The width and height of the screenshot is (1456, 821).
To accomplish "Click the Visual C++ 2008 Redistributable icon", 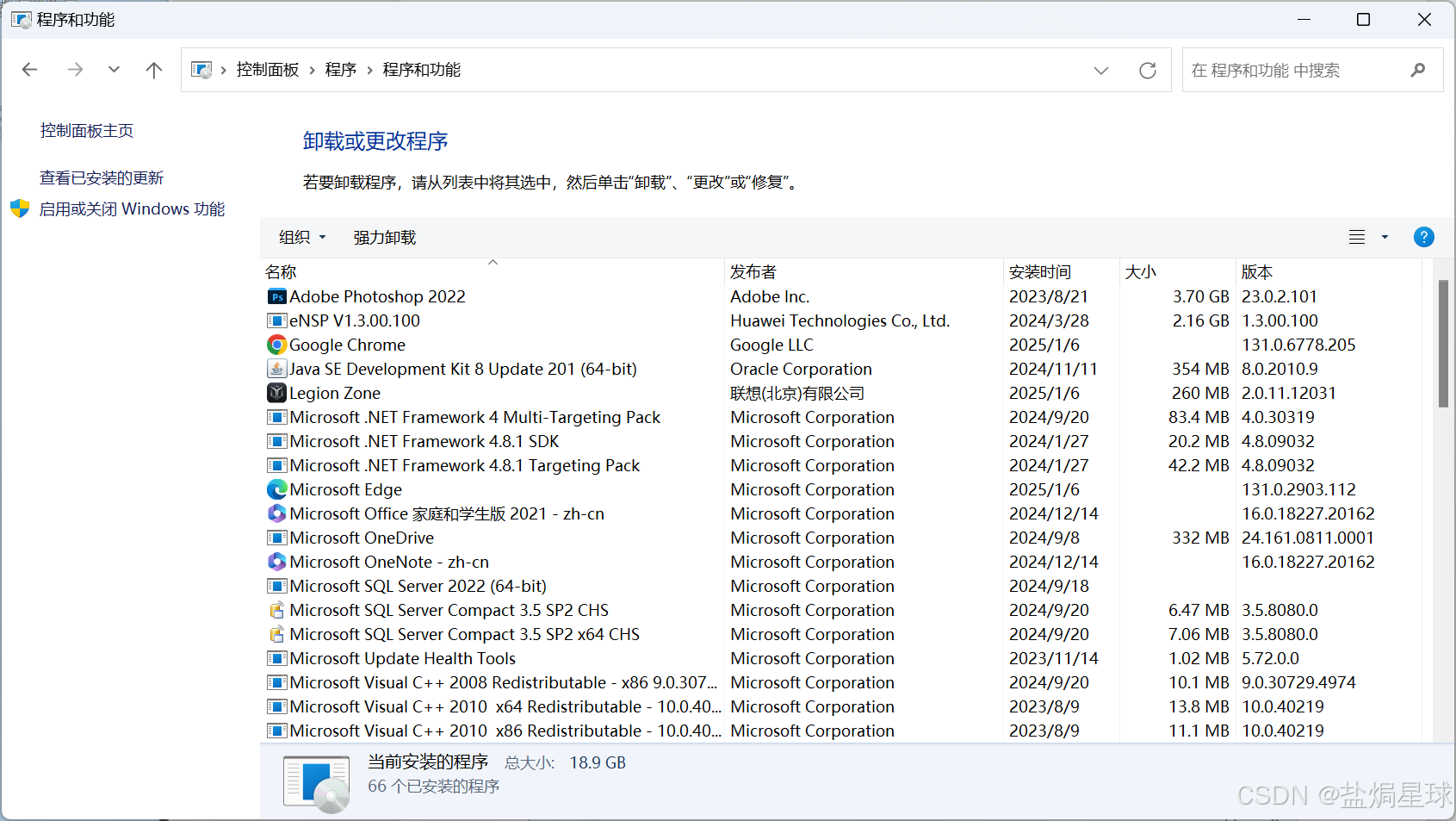I will point(276,683).
